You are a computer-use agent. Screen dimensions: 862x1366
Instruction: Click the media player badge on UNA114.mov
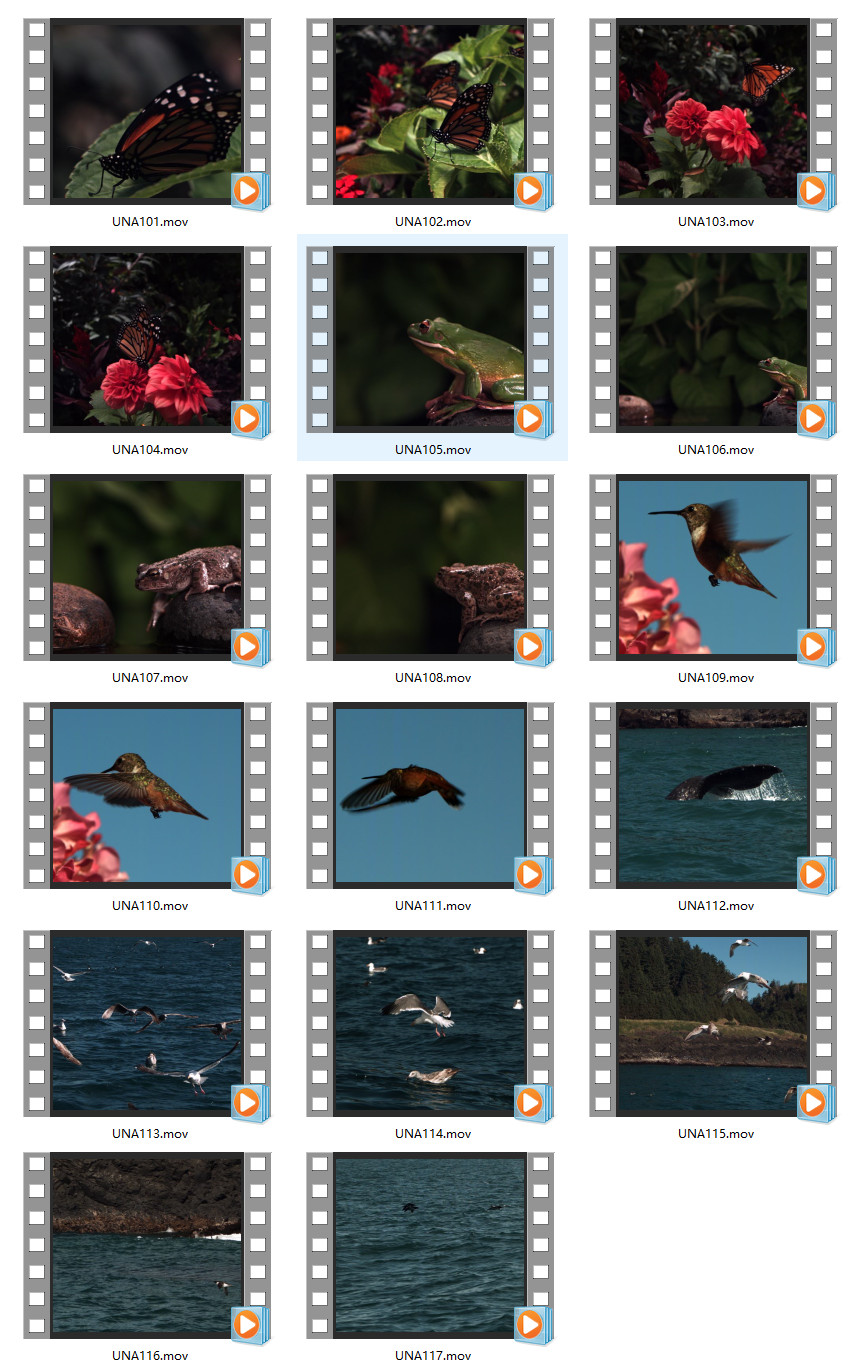(x=533, y=1103)
